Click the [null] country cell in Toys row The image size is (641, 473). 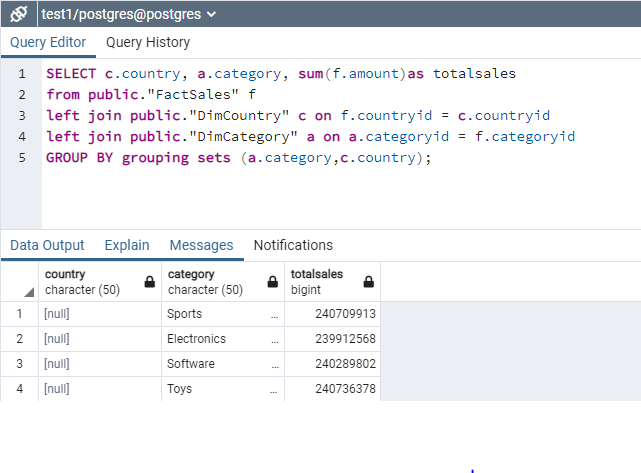pos(100,388)
